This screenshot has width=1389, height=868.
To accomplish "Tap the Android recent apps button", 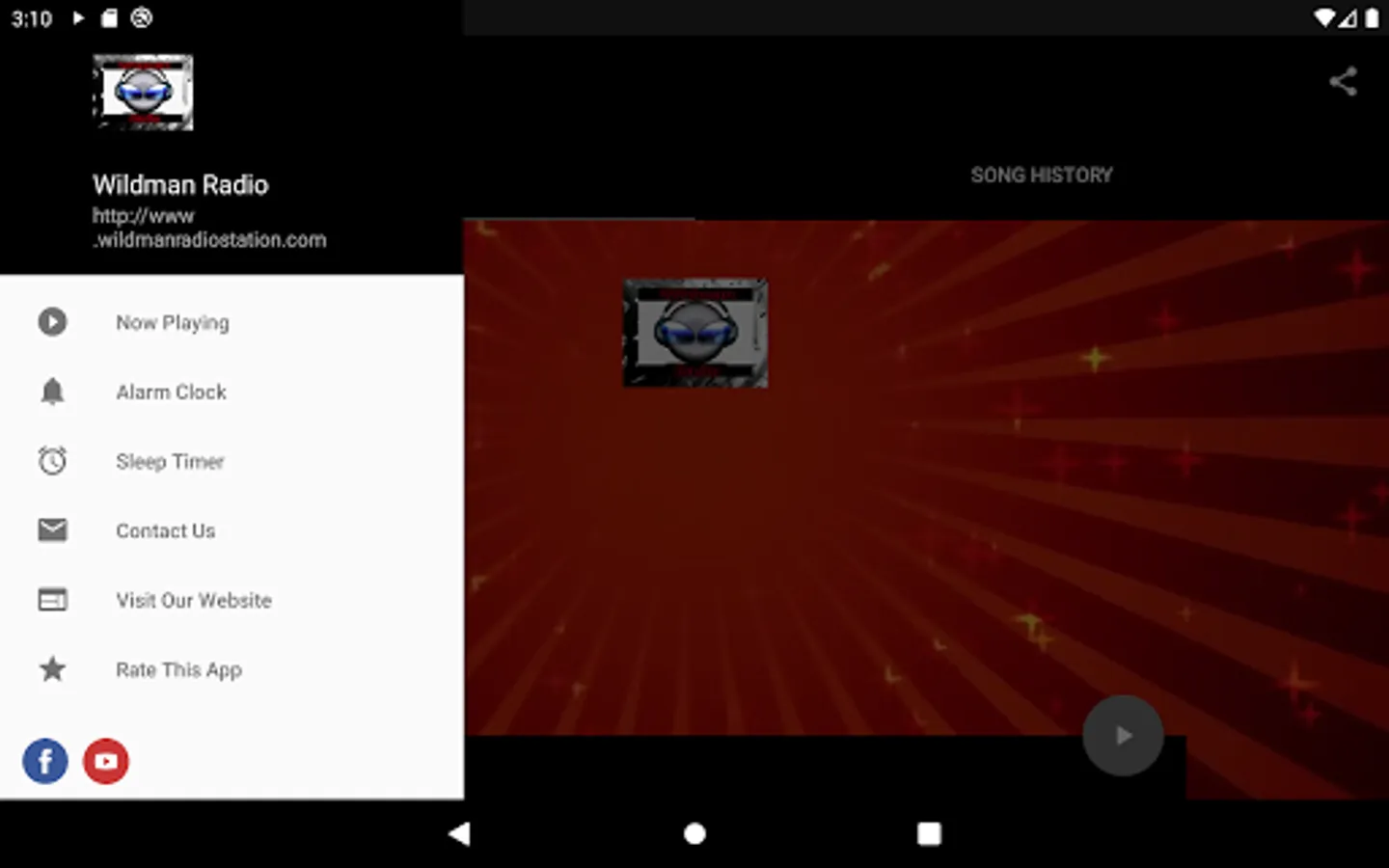I will pyautogui.click(x=929, y=834).
